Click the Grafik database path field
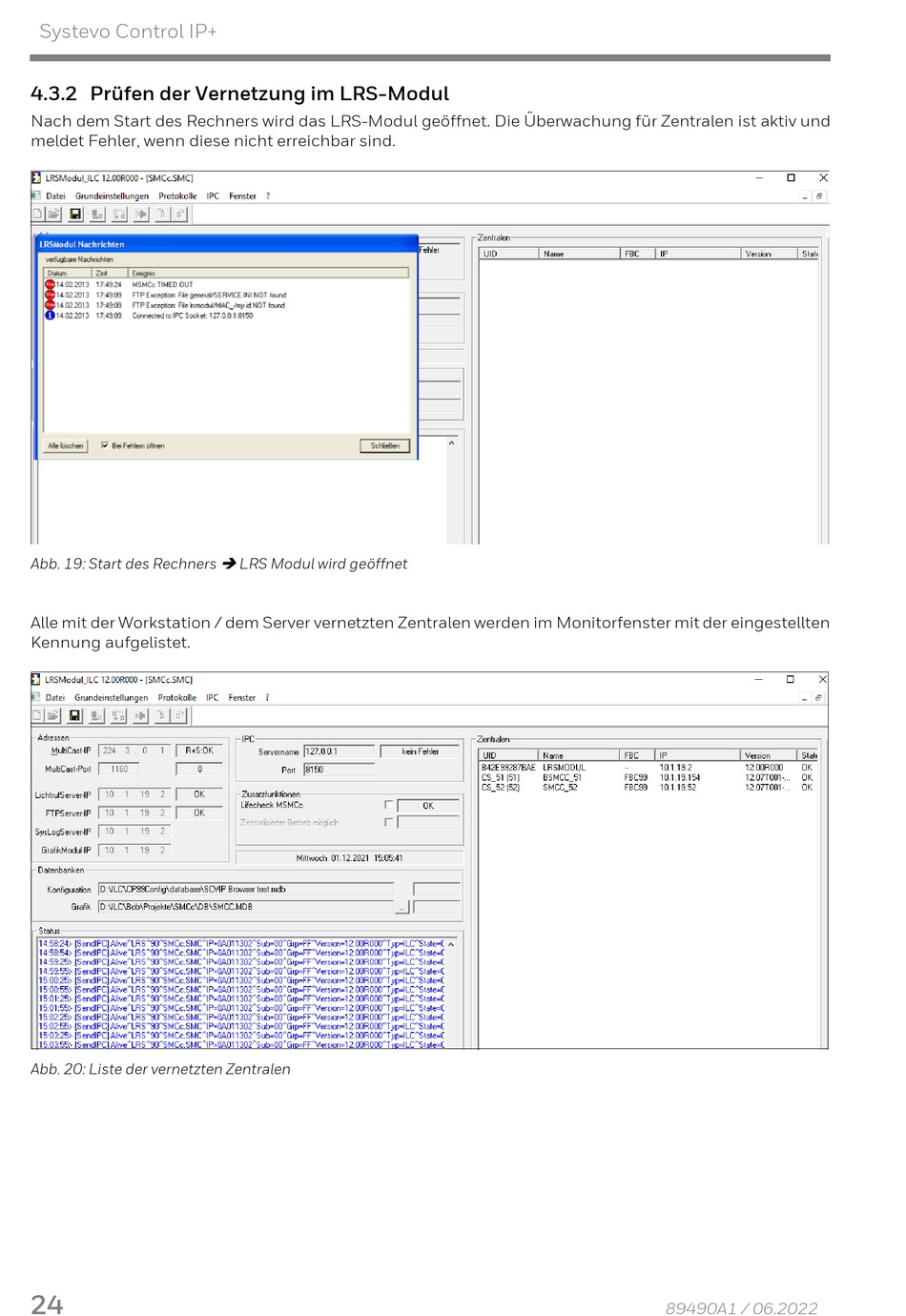 [x=245, y=907]
